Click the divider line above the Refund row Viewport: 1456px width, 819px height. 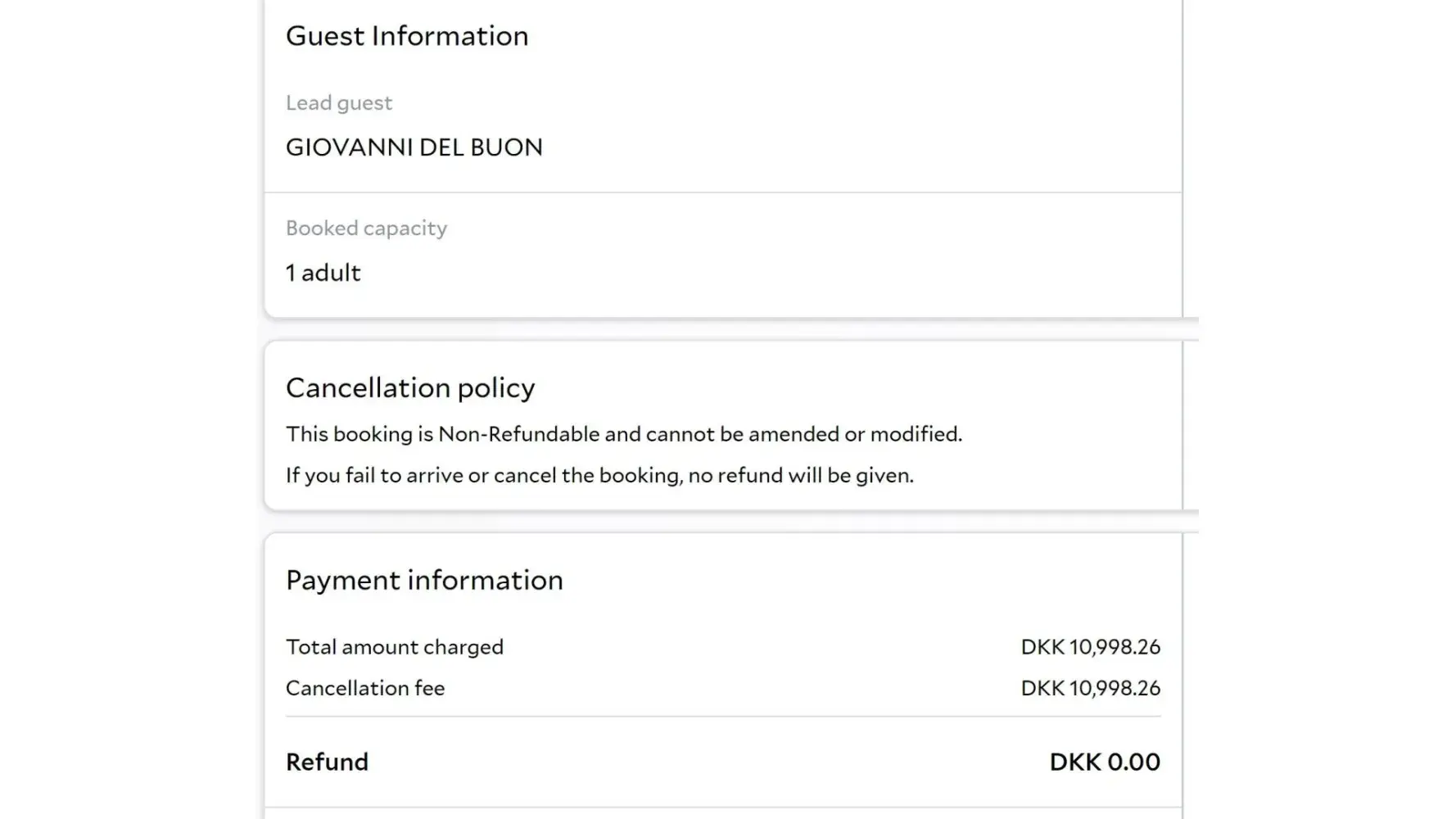tap(722, 717)
